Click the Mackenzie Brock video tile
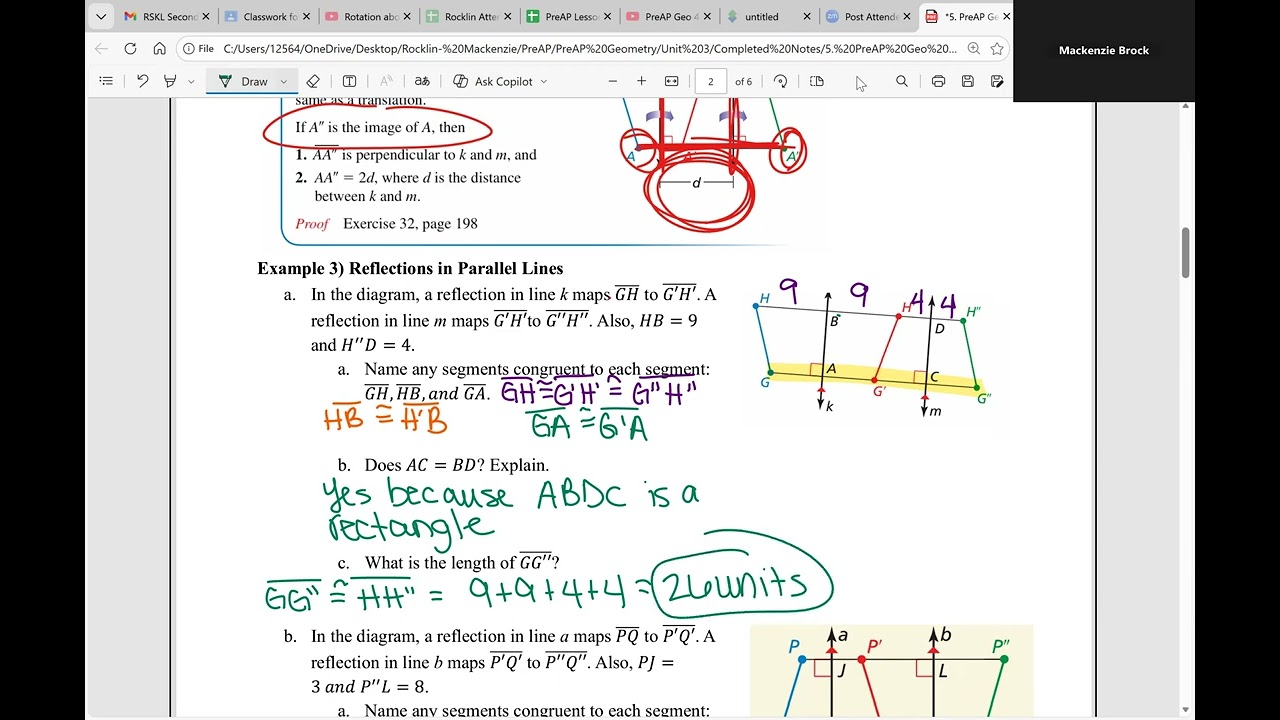 coord(1104,50)
